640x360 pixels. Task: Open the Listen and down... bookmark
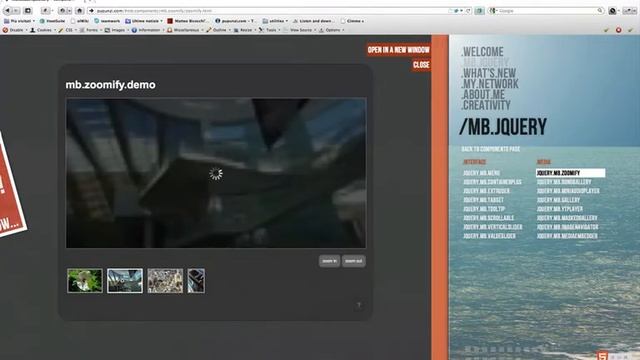(x=312, y=21)
